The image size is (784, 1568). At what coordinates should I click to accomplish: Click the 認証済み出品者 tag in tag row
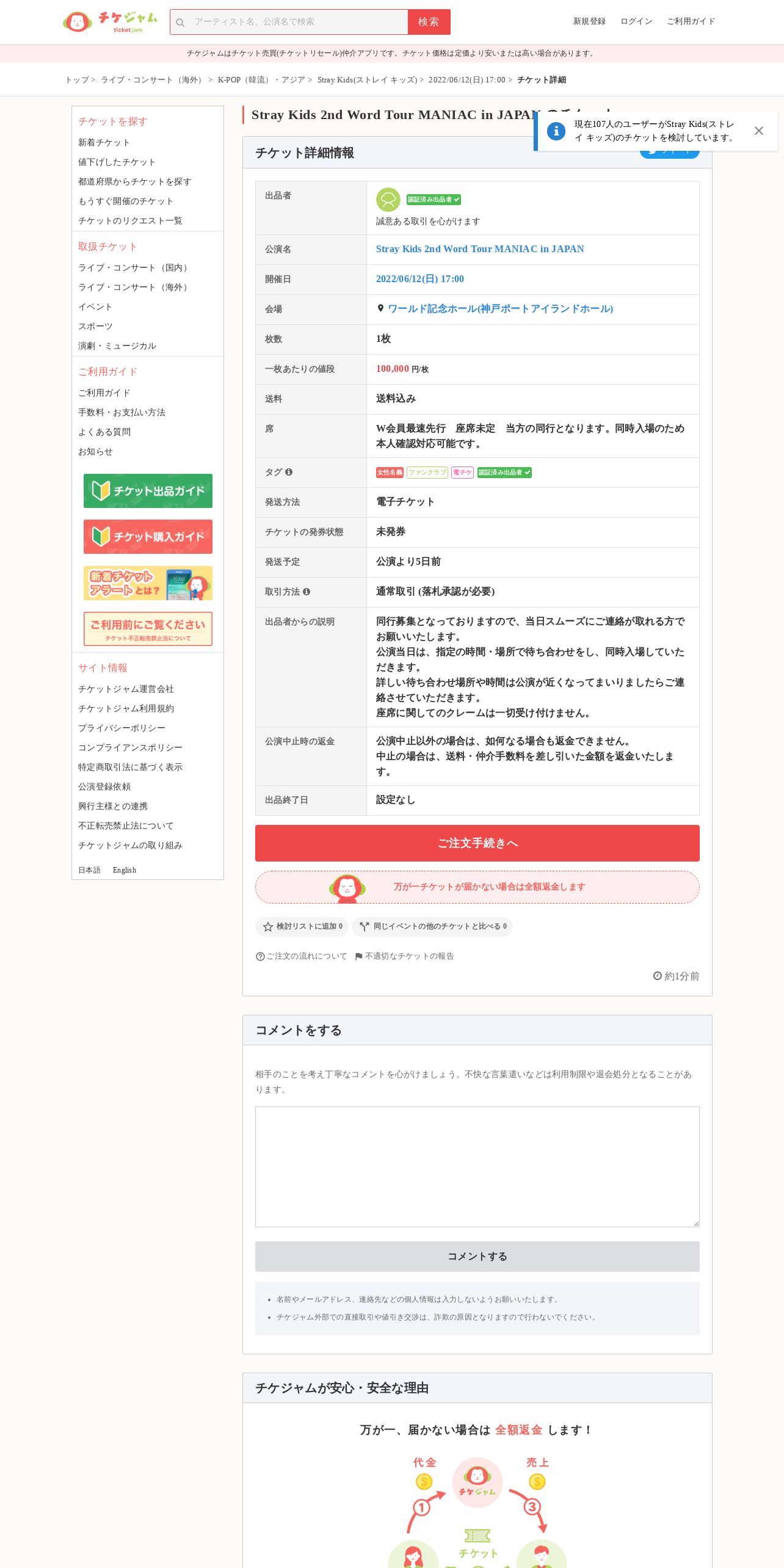504,473
